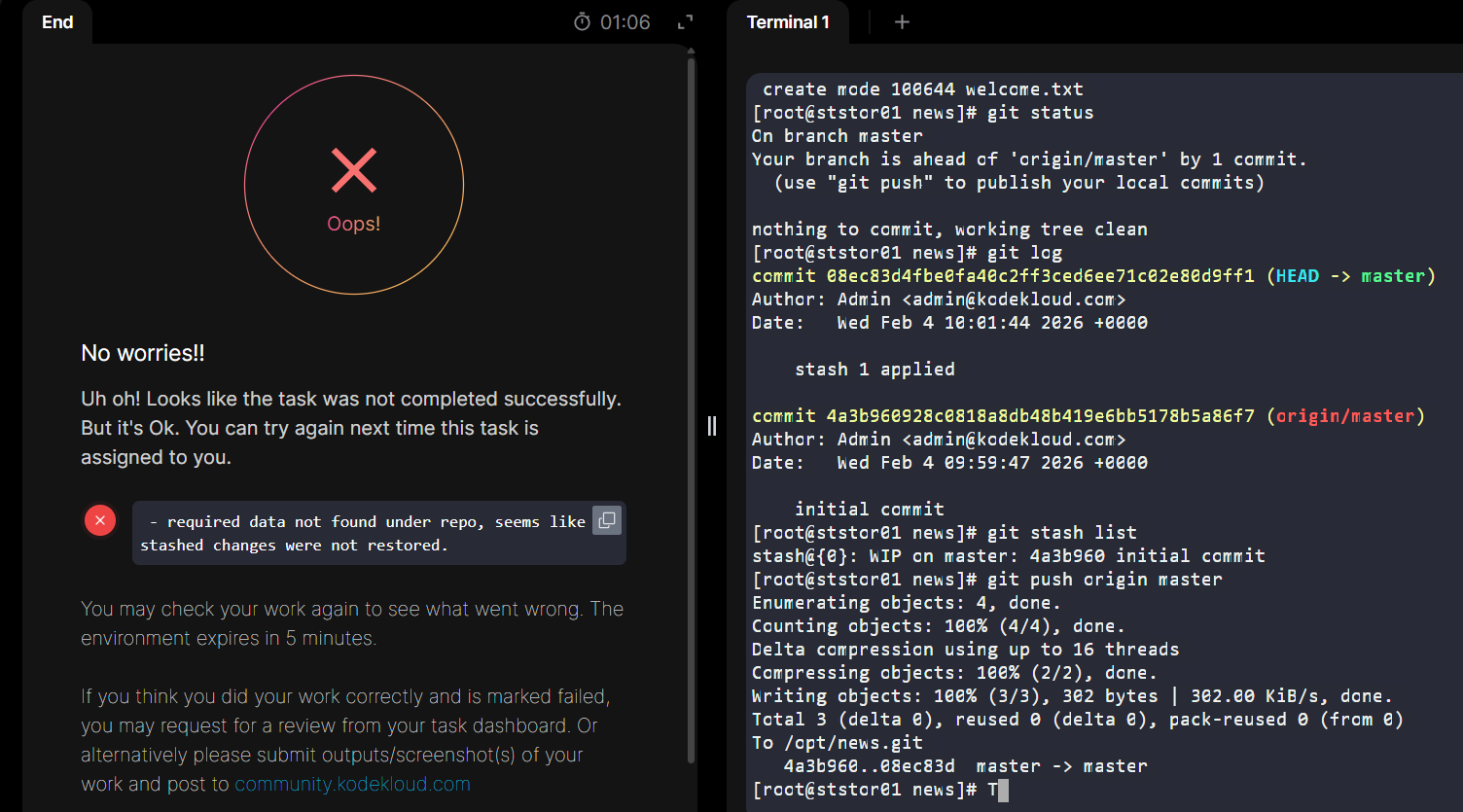Click the "Writing objects: 100% (3/3)" line
The width and height of the screenshot is (1463, 812).
click(1072, 696)
